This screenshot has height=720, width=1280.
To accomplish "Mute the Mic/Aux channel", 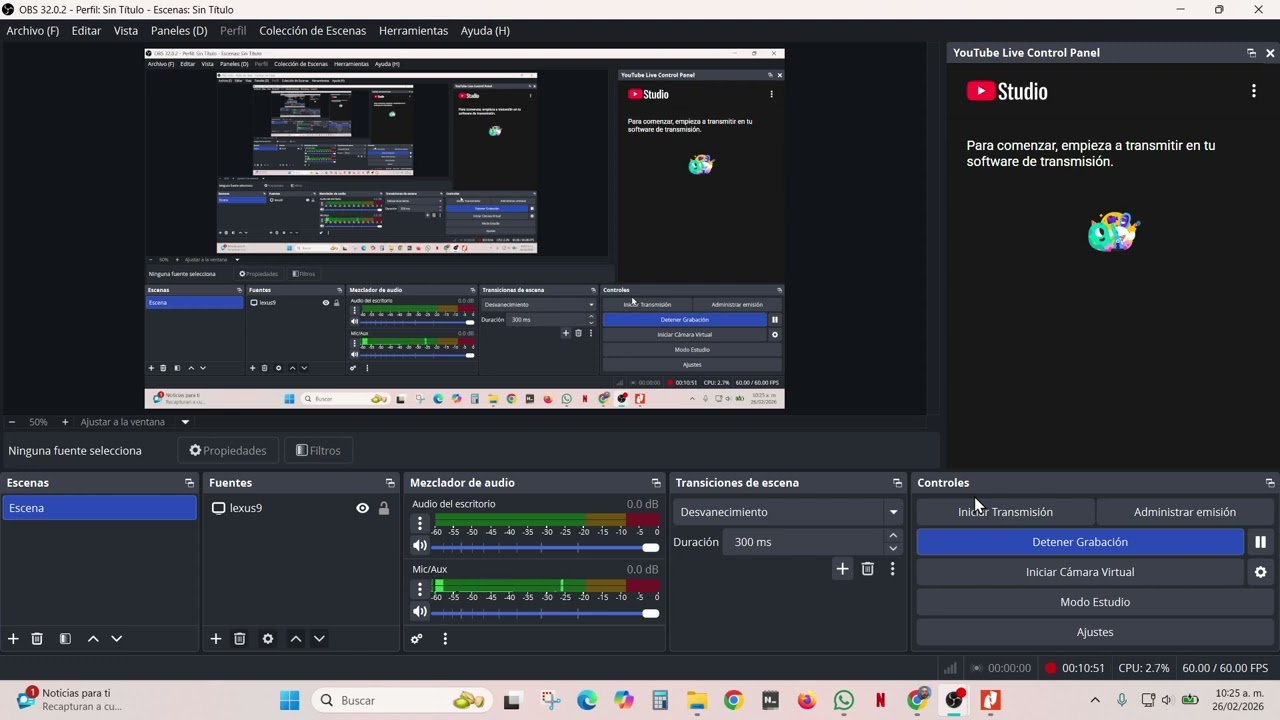I will (420, 612).
